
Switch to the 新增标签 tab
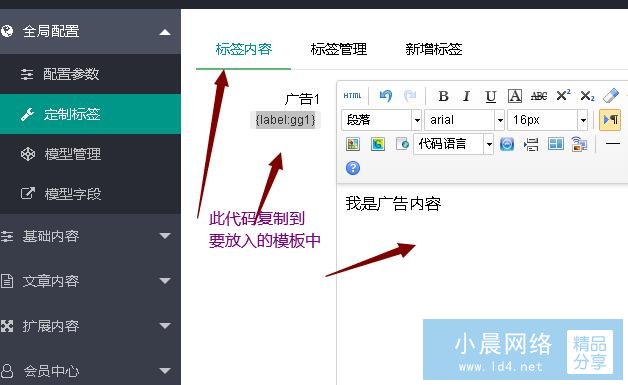point(434,49)
